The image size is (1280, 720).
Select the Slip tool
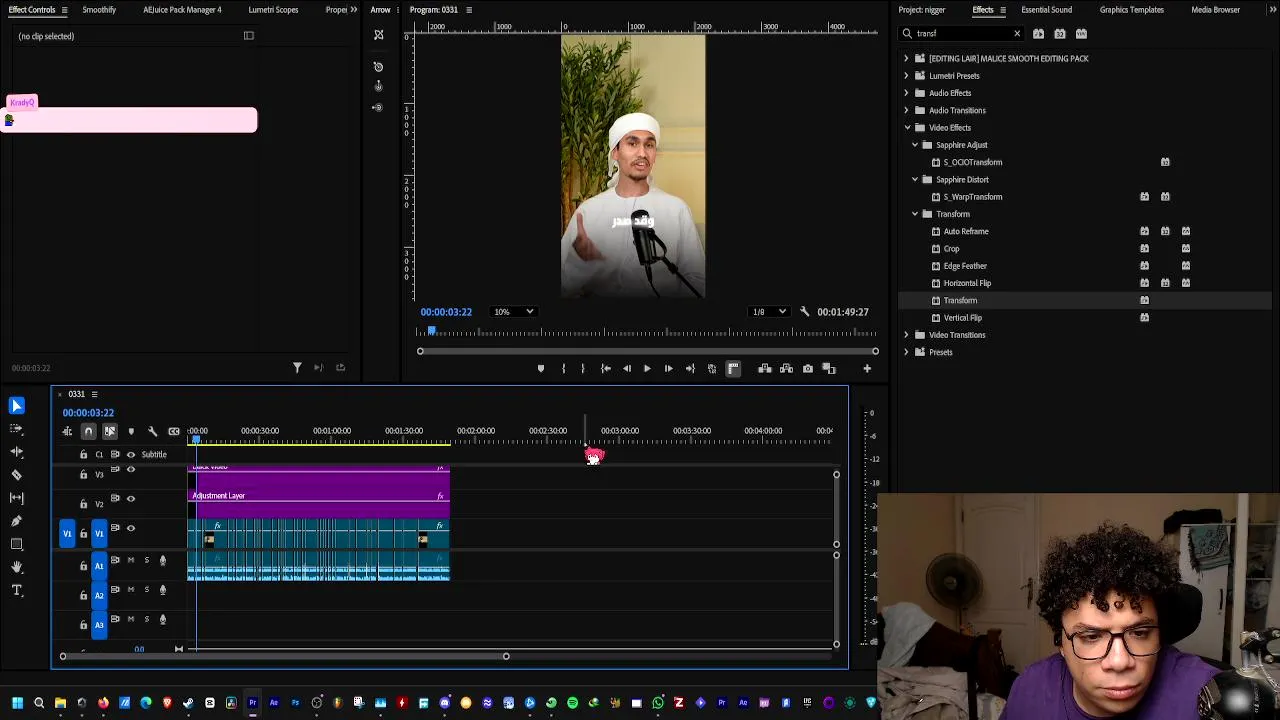[16, 498]
